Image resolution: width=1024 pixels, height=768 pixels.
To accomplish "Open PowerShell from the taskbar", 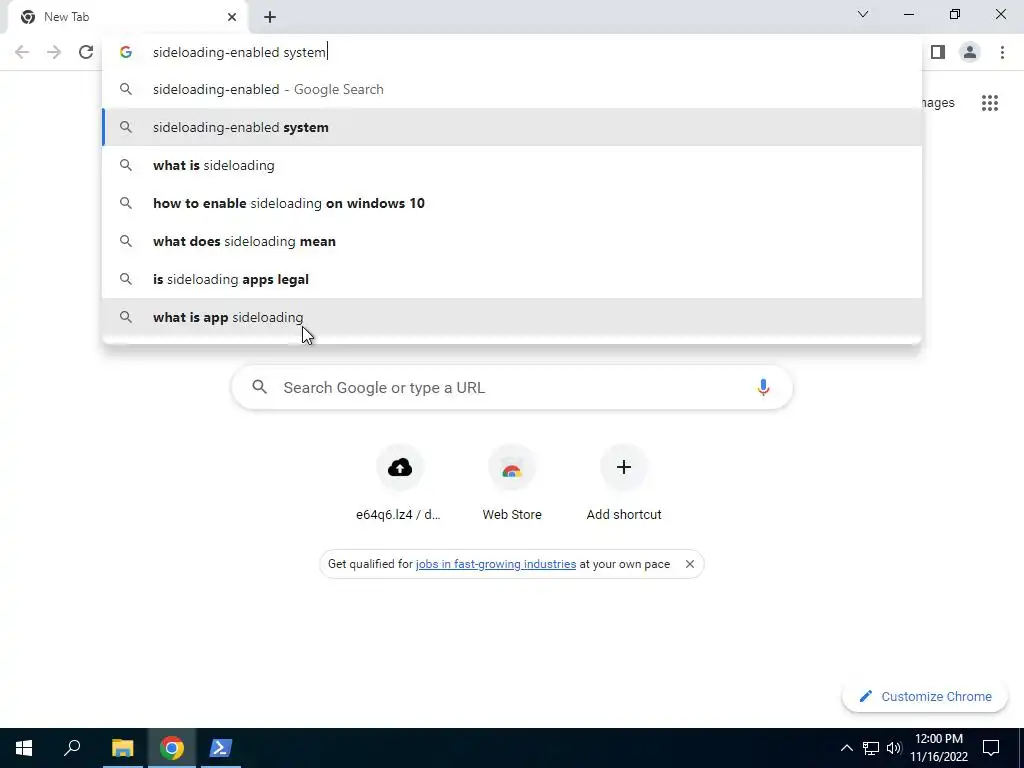I will pos(220,748).
